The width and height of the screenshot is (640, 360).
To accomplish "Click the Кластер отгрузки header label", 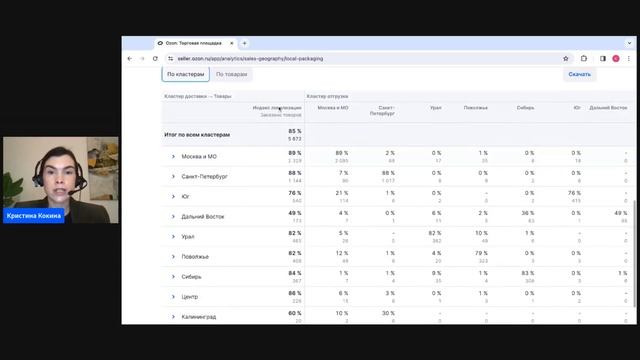I will (327, 96).
